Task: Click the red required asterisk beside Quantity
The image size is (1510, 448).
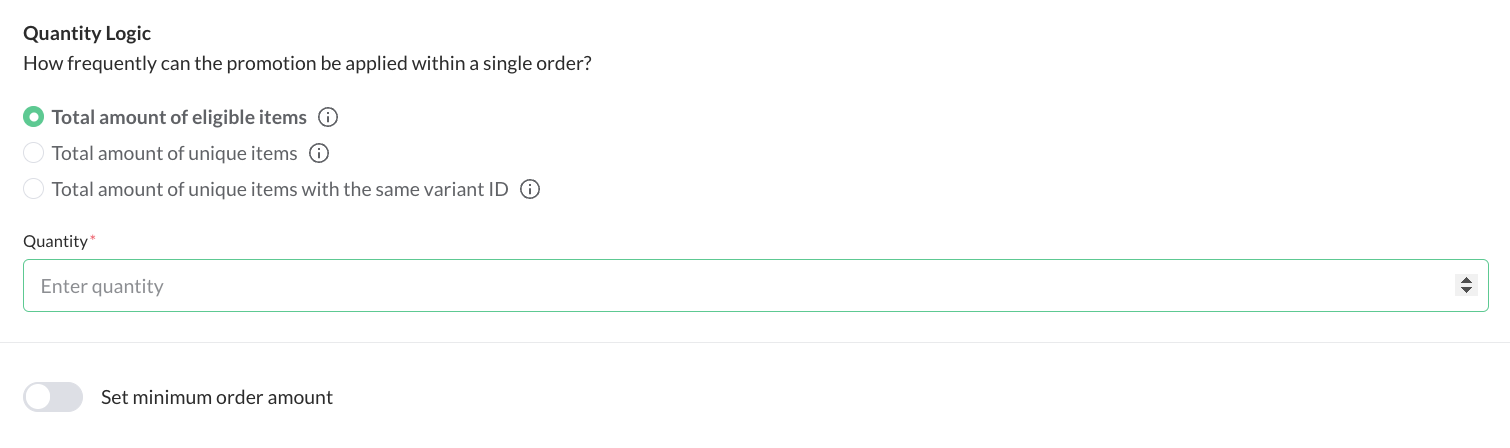Action: tap(93, 240)
